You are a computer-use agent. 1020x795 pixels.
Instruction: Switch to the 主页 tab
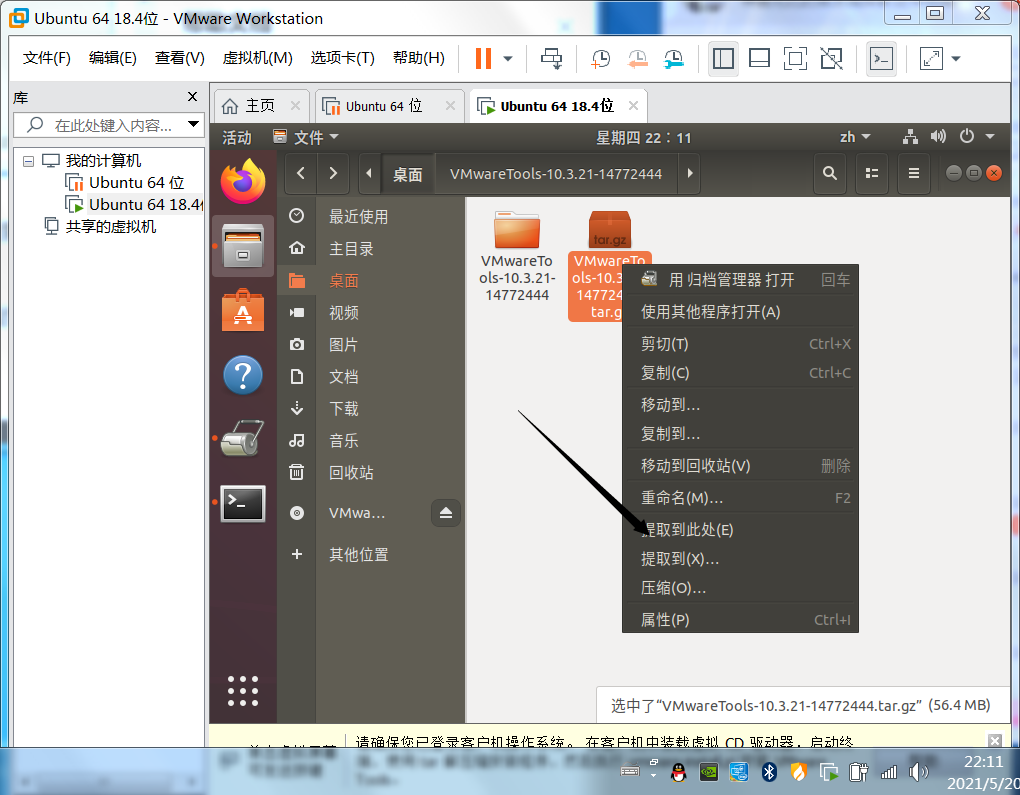[x=260, y=105]
